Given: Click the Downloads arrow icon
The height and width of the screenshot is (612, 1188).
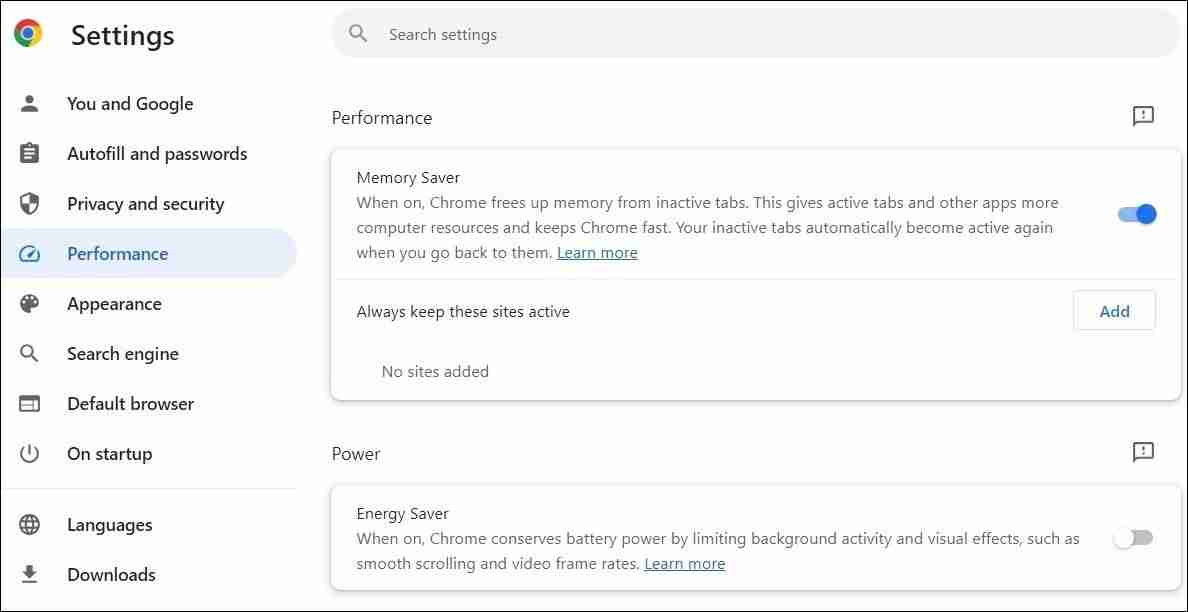Looking at the screenshot, I should [x=30, y=574].
